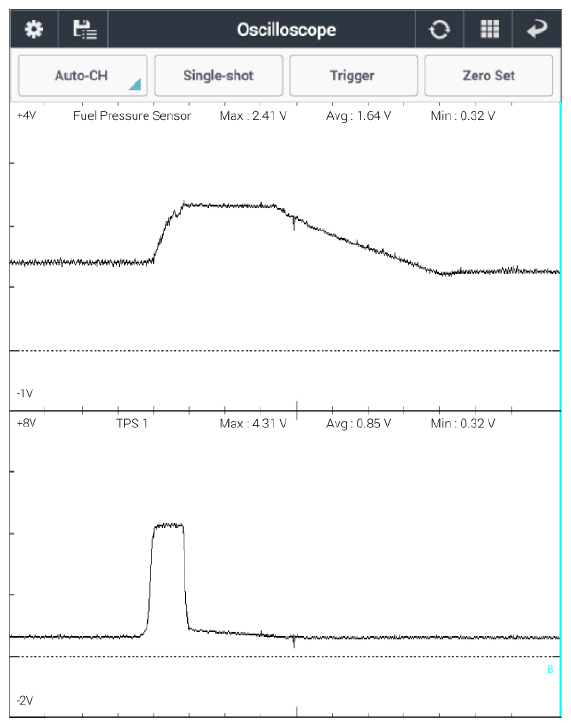
Task: Click the TPS 1 Avg 0.85 V readout
Action: [x=358, y=423]
